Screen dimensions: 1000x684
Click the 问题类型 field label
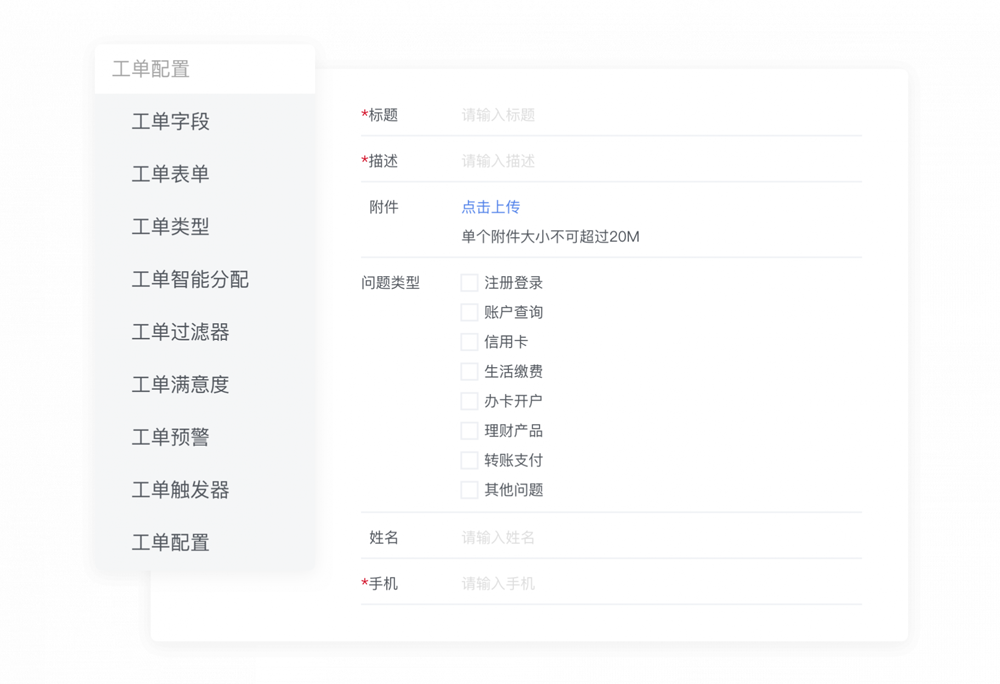tap(390, 282)
